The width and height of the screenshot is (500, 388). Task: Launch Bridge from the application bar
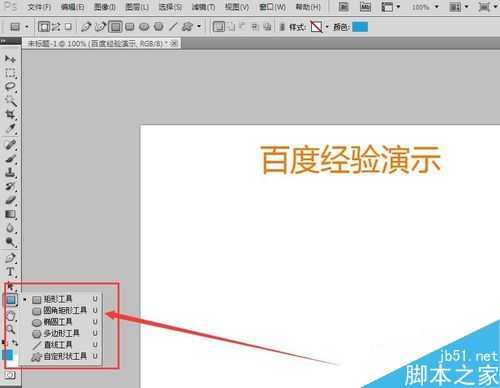(344, 7)
